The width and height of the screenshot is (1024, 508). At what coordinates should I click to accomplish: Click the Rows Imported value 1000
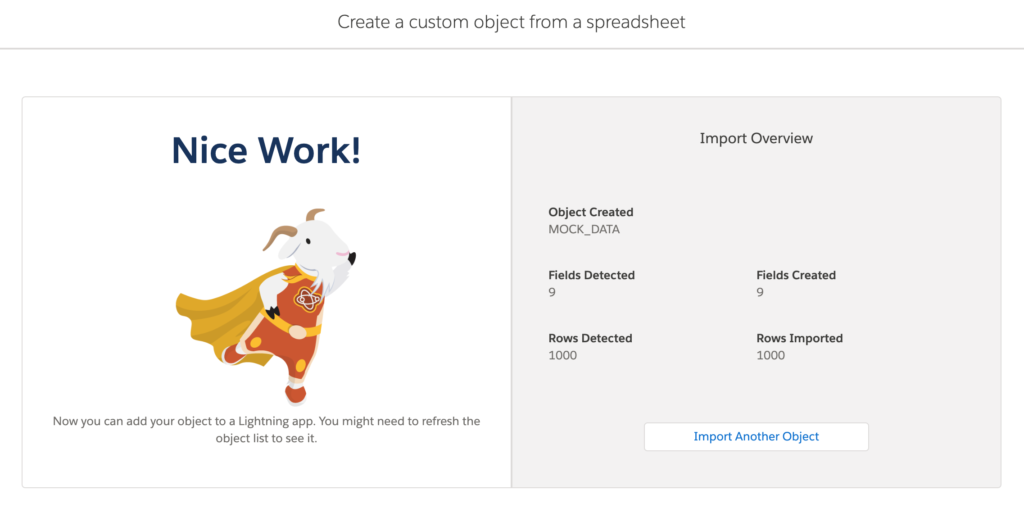click(x=771, y=356)
